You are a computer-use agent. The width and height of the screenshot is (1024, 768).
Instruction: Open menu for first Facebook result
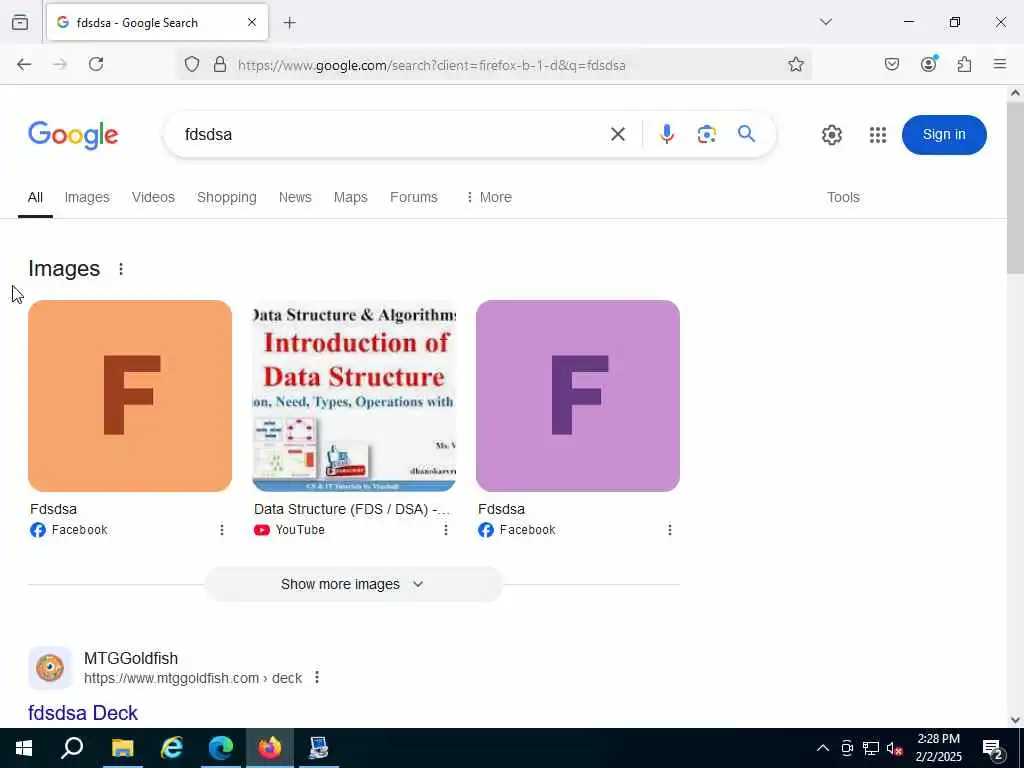[222, 530]
